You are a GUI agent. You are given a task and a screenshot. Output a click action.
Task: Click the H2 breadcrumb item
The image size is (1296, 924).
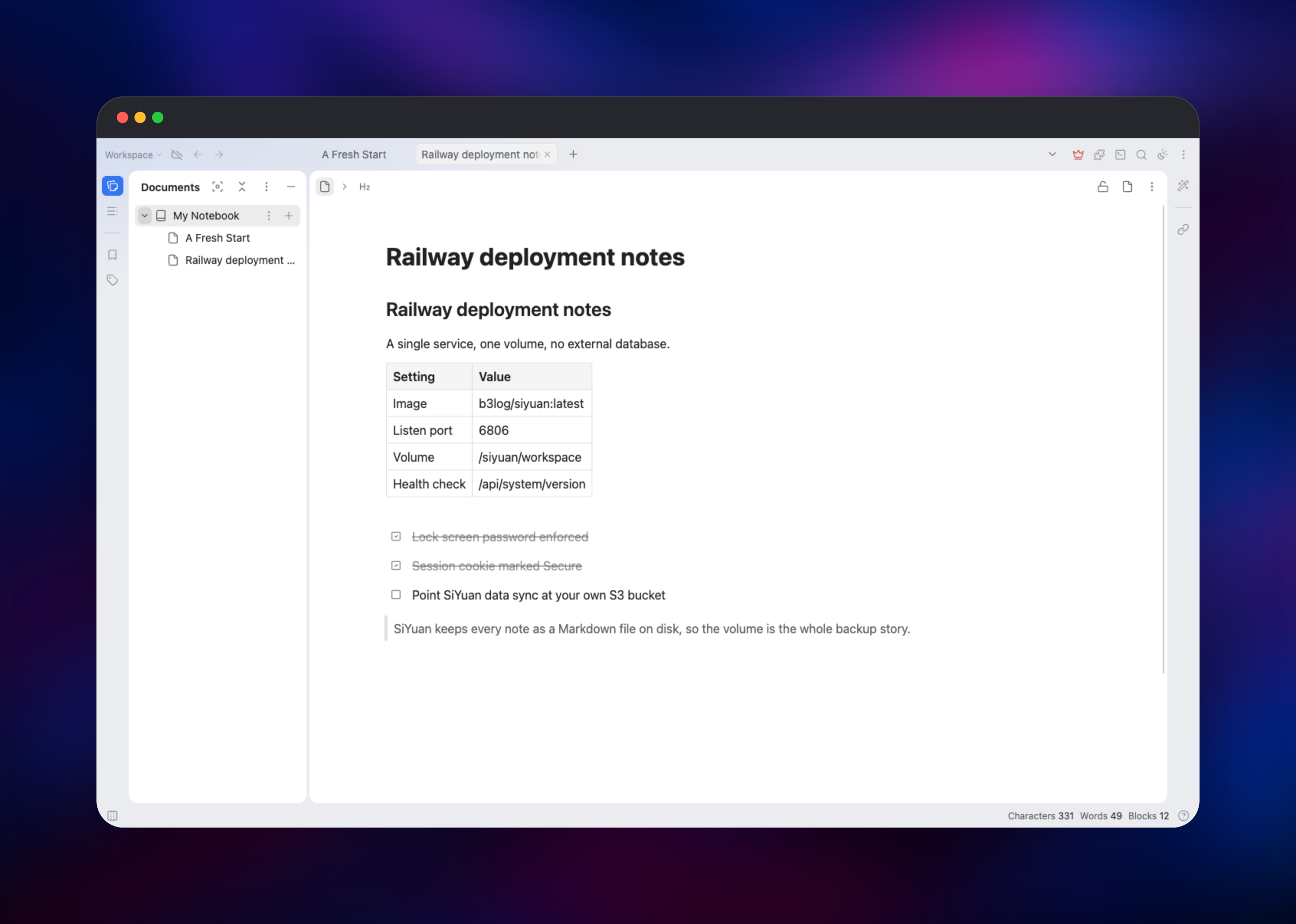point(364,187)
